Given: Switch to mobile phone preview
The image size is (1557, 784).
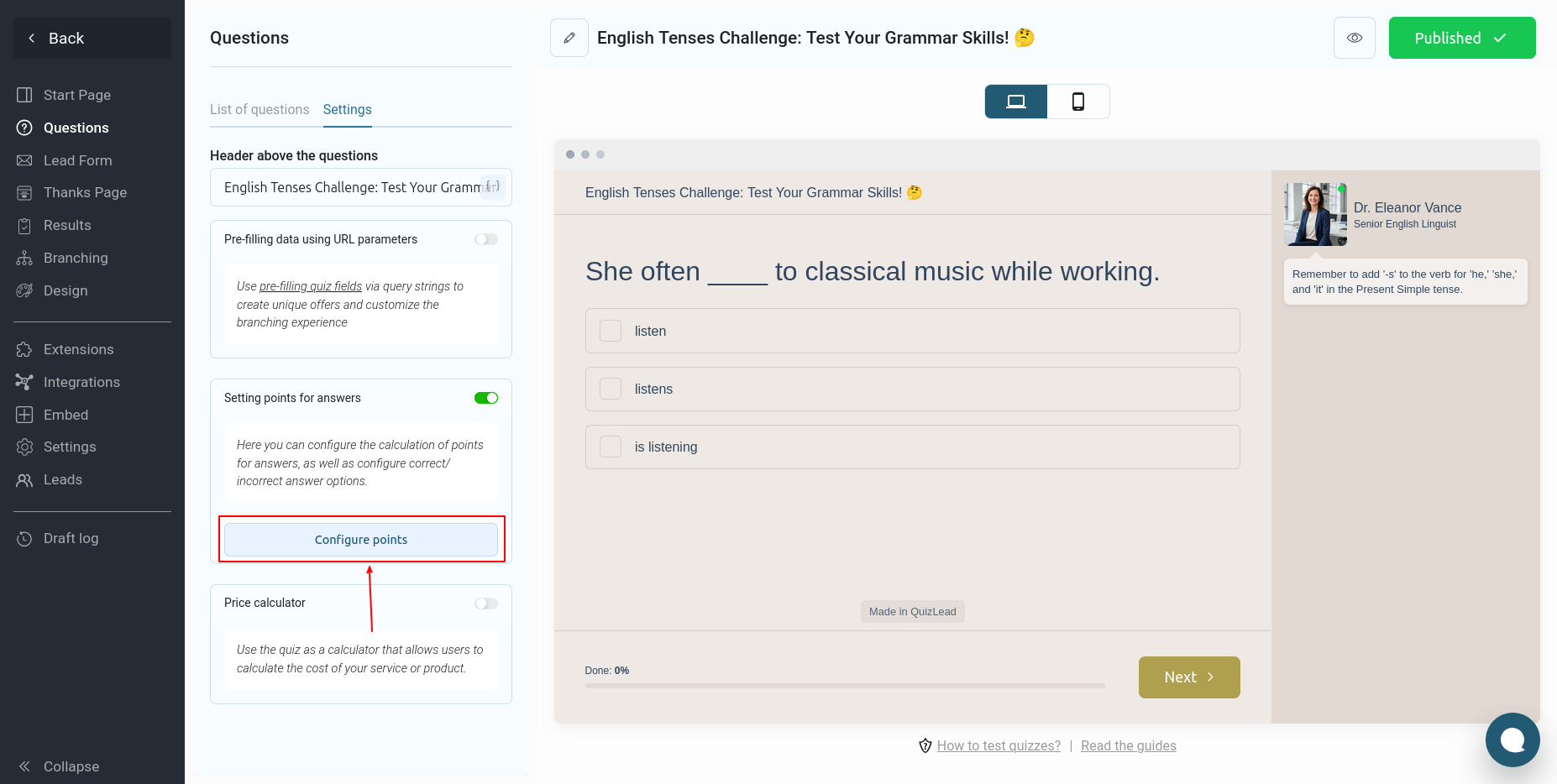Looking at the screenshot, I should pyautogui.click(x=1078, y=102).
